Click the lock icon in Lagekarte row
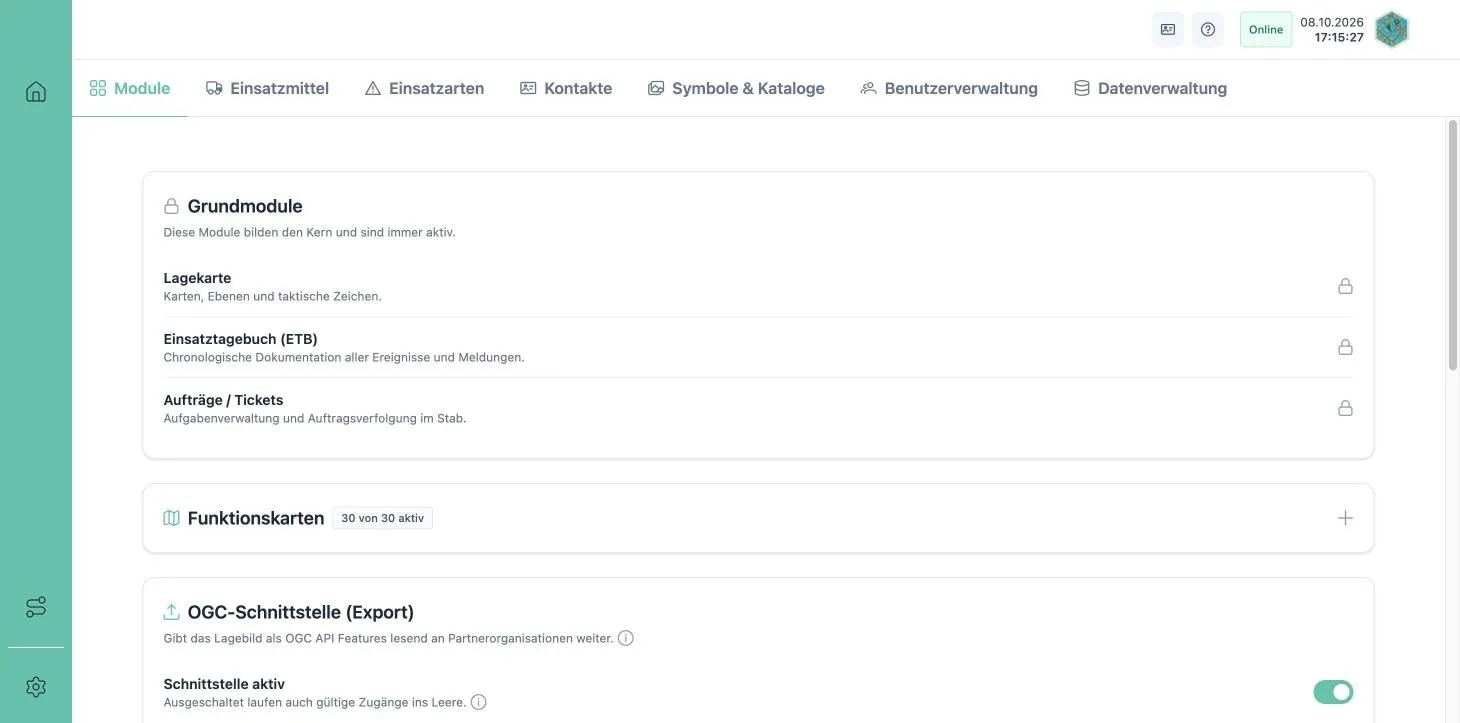 point(1345,286)
